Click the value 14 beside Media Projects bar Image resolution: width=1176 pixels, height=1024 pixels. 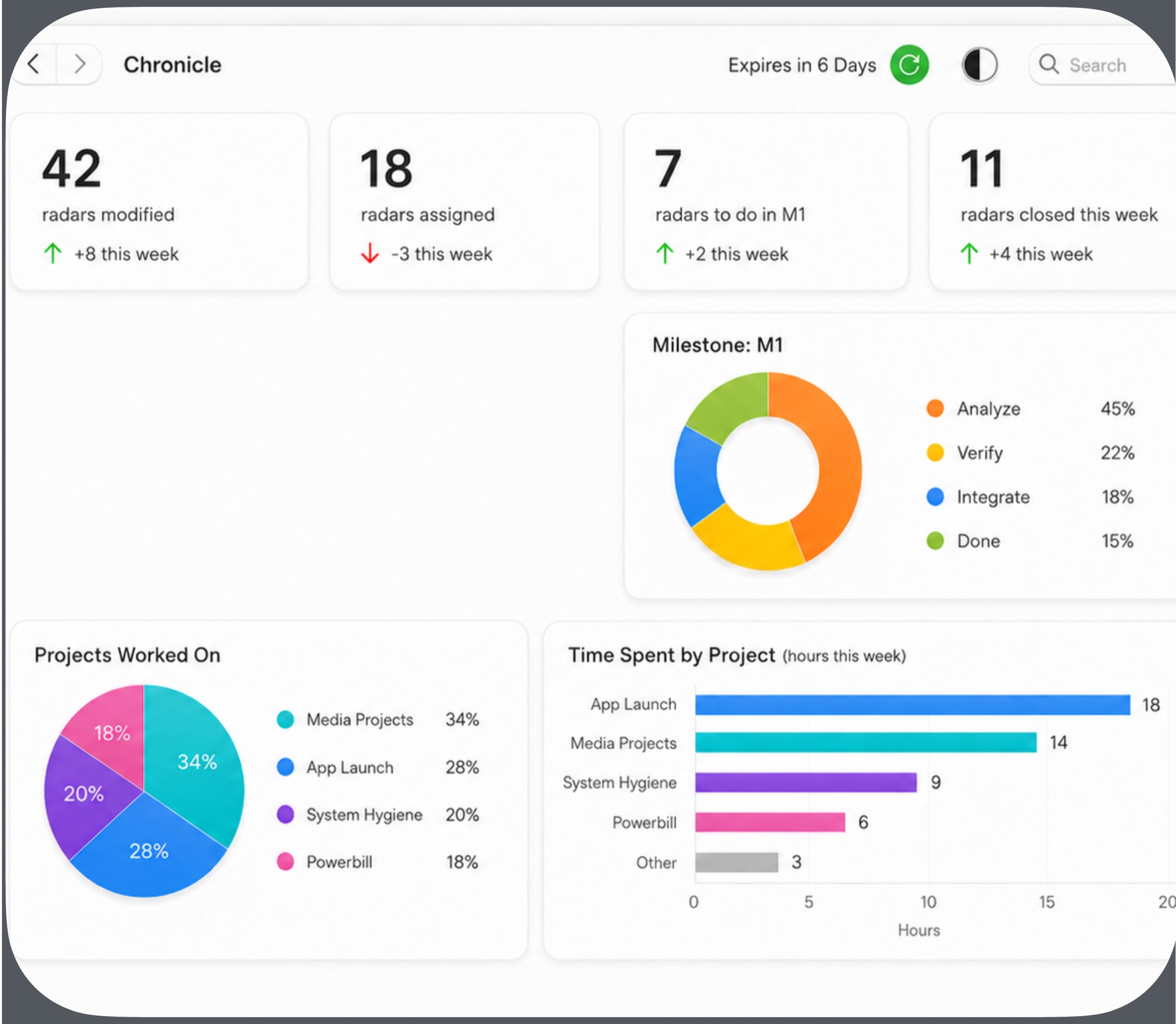click(1058, 742)
